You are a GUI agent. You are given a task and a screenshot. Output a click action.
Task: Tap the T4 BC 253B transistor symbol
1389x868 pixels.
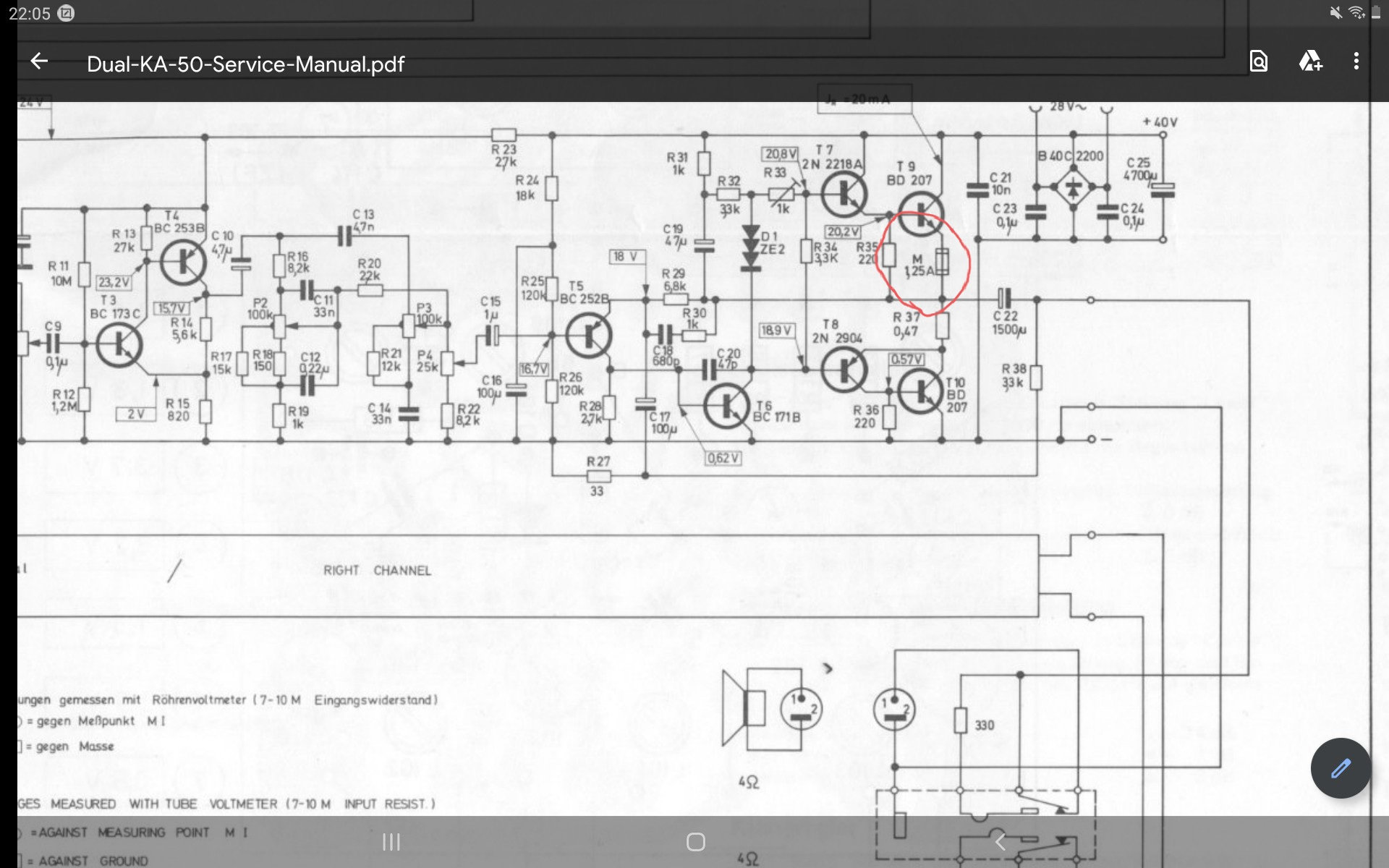[182, 263]
